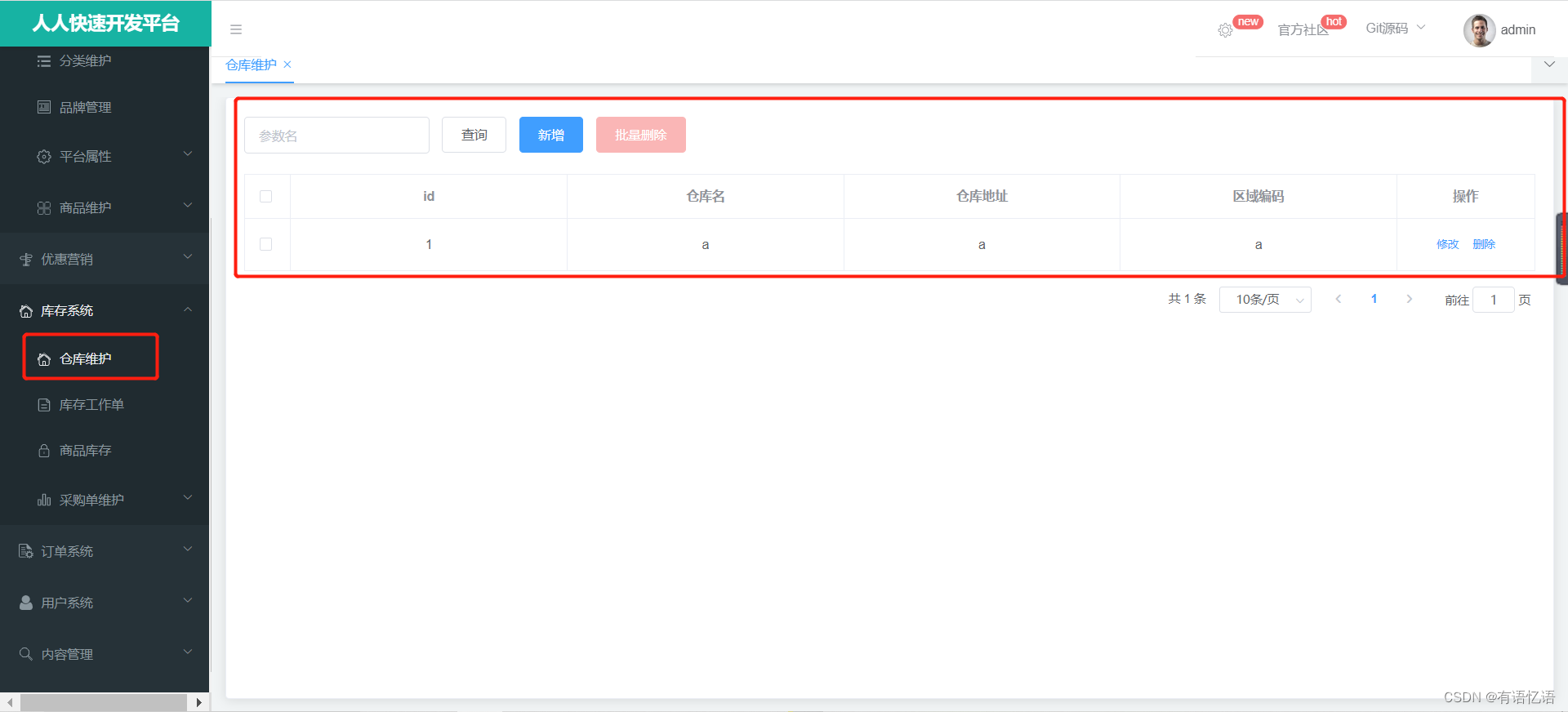Click the lock icon beside 商品库存
This screenshot has width=1568, height=712.
[44, 451]
